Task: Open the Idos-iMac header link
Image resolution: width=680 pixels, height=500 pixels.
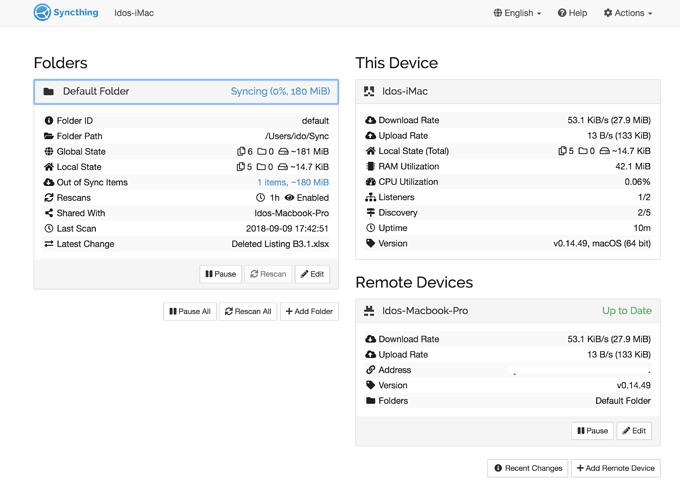Action: click(x=134, y=13)
